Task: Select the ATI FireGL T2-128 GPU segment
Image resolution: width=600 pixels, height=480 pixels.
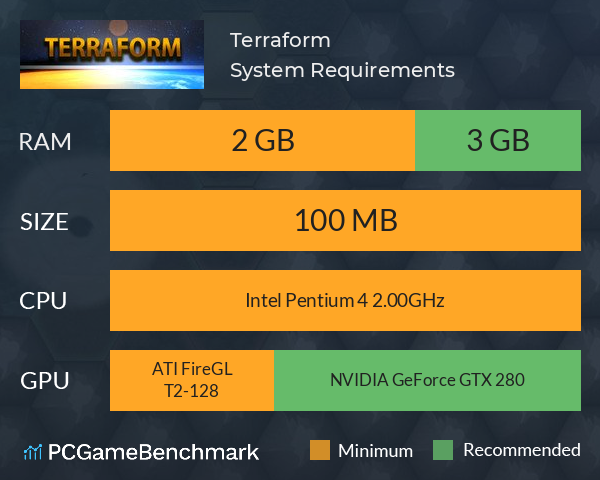Action: [192, 380]
